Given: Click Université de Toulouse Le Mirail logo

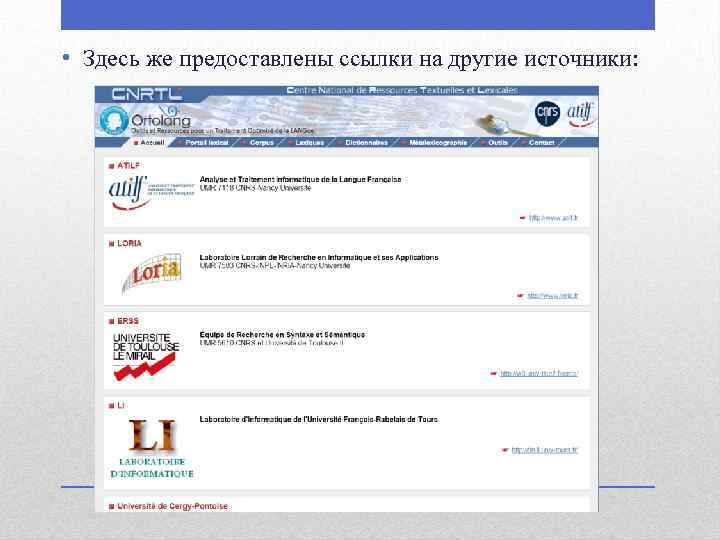Looking at the screenshot, I should pyautogui.click(x=146, y=356).
